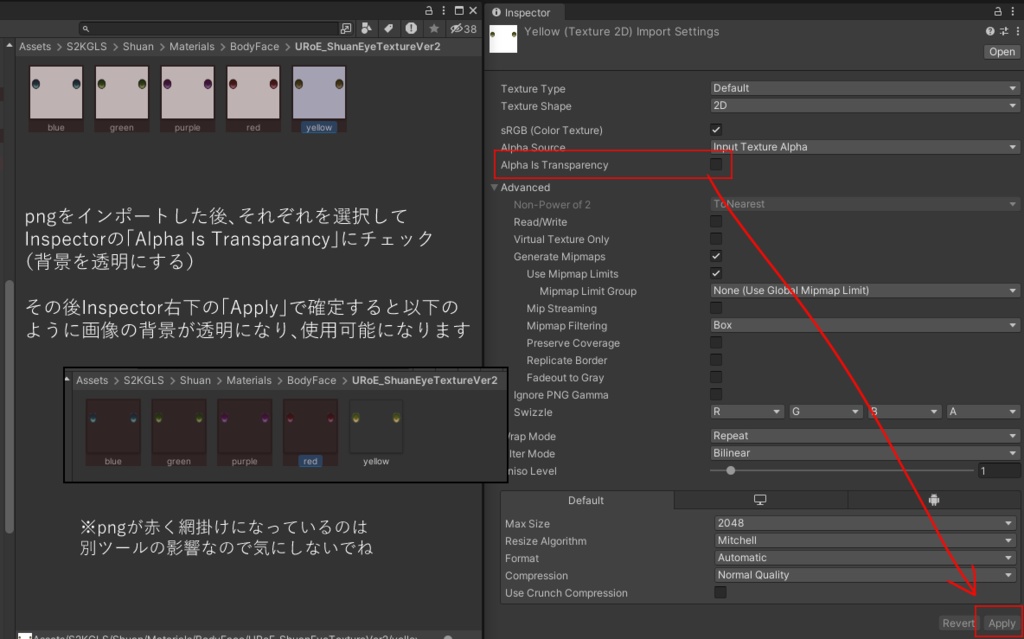Screen dimensions: 1024x639
Task: Click the Search by Label tag icon
Action: click(x=389, y=29)
